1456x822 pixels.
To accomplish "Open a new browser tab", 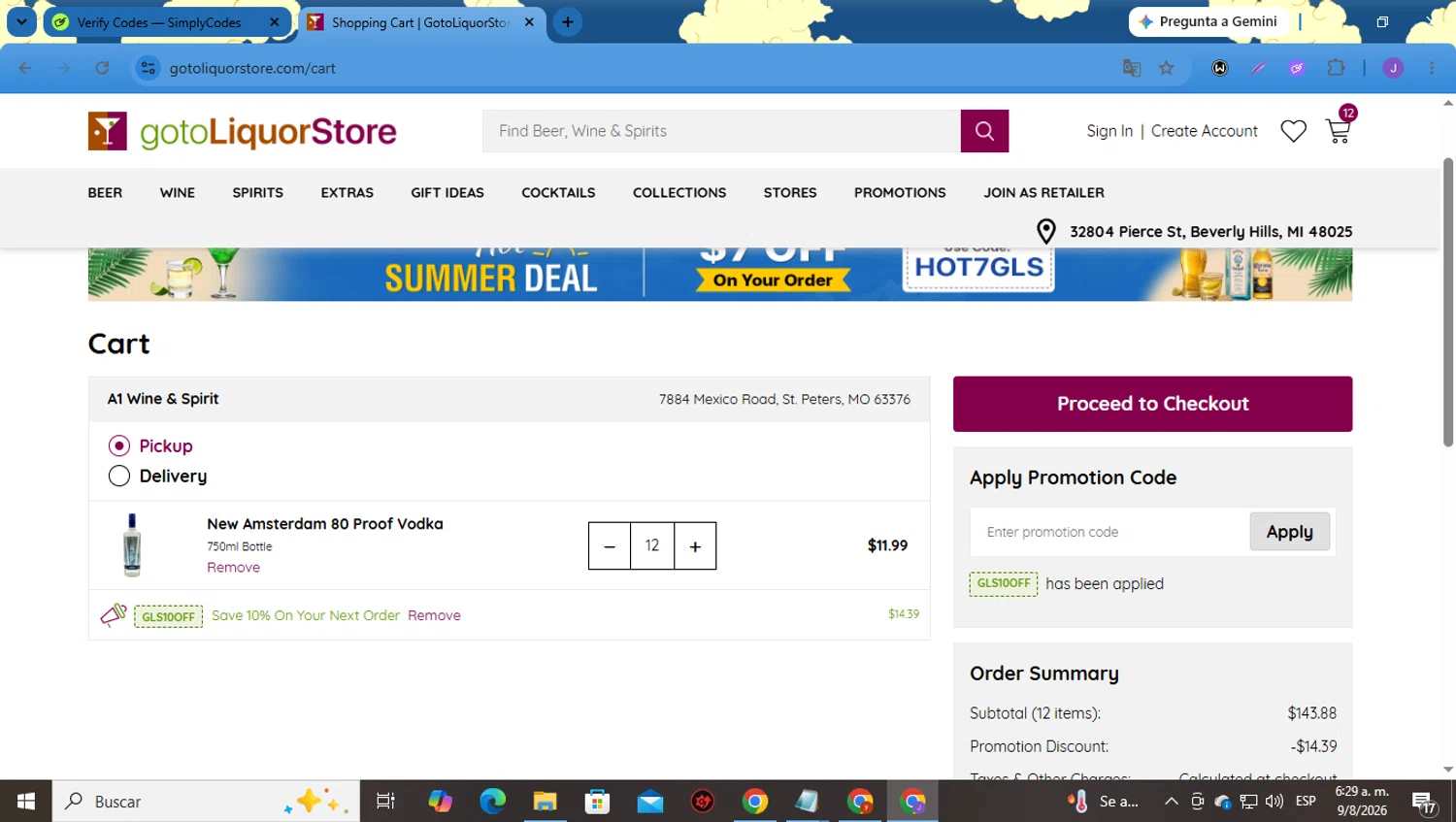I will coord(568,21).
